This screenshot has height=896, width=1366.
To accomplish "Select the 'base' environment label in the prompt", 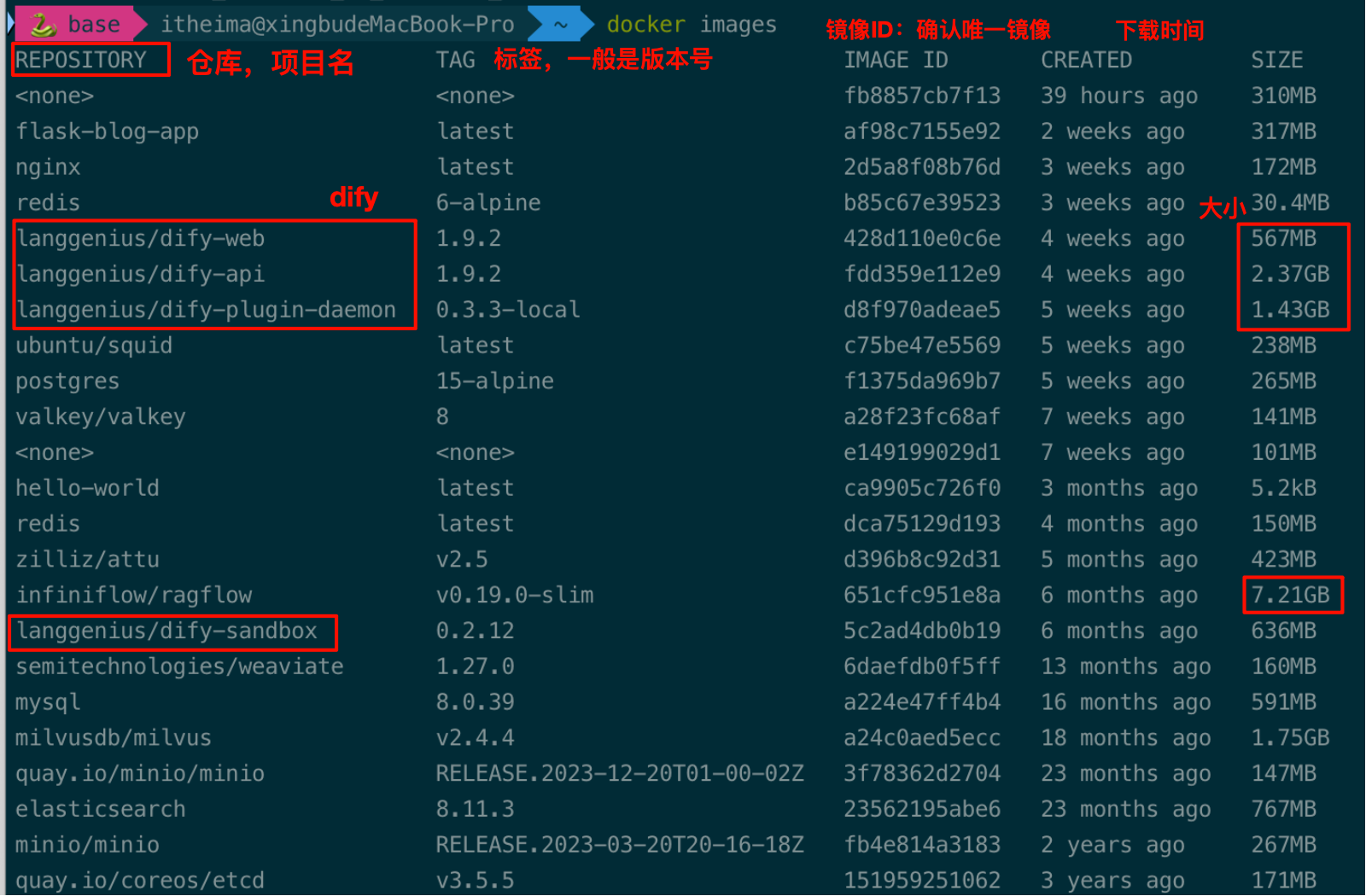I will 94,25.
